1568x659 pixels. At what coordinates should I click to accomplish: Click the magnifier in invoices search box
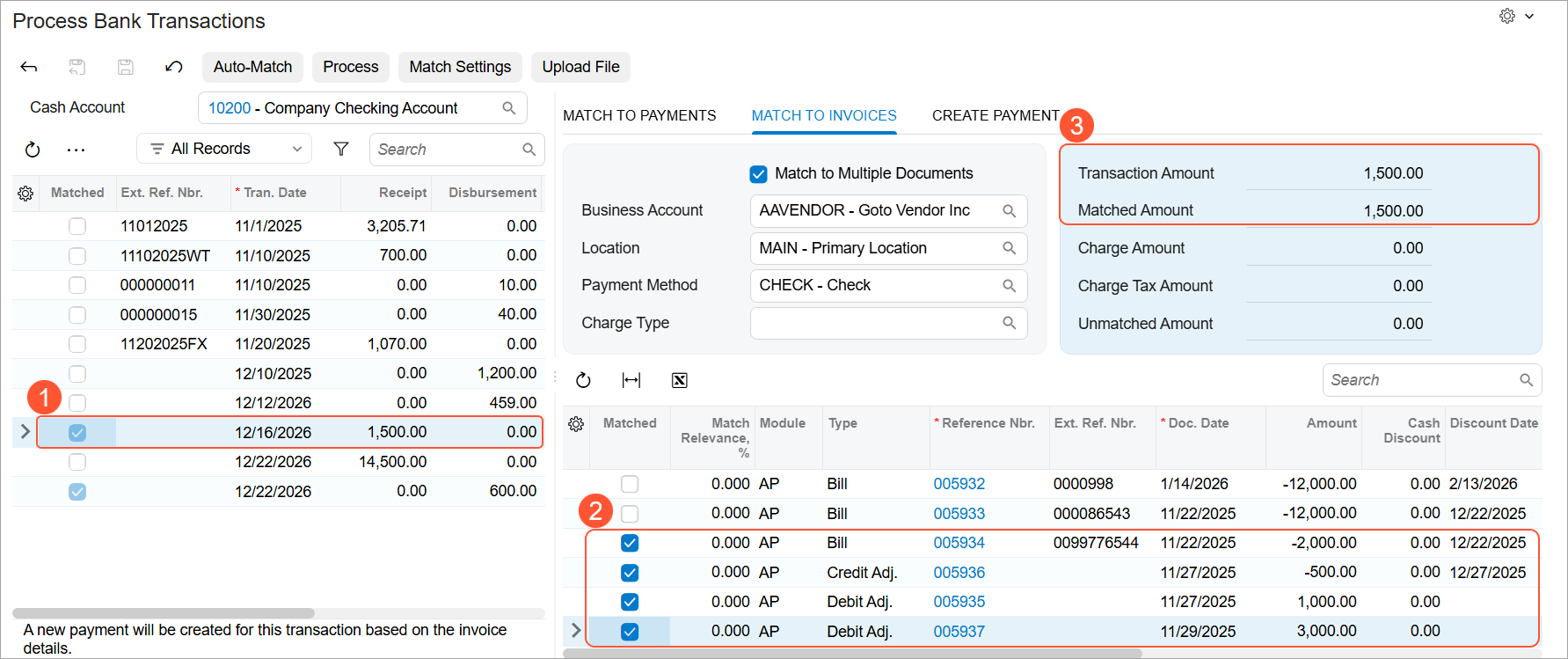point(1526,380)
